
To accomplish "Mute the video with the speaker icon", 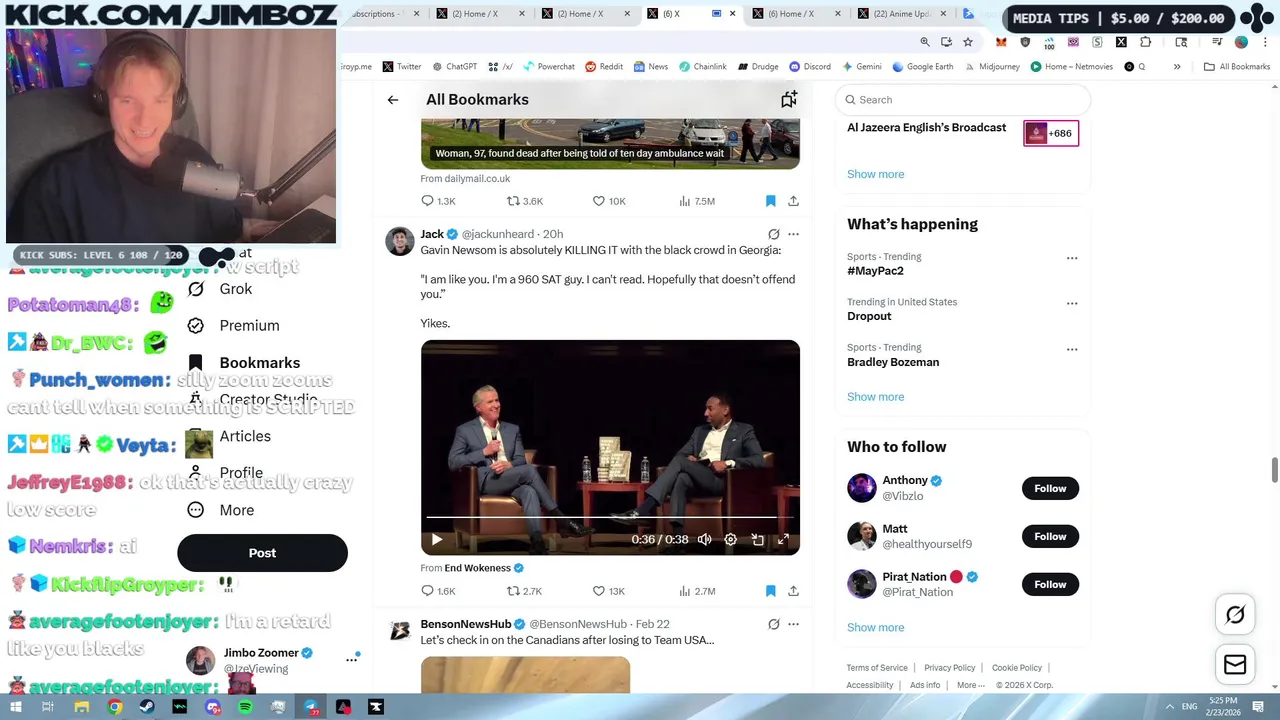I will 705,539.
